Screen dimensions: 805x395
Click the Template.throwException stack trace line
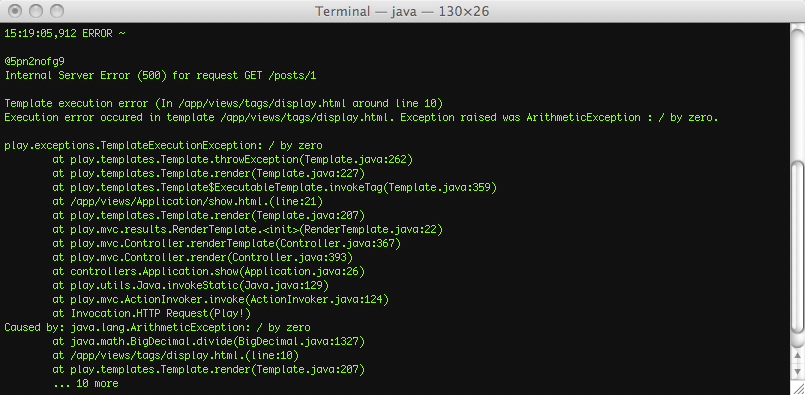(233, 159)
